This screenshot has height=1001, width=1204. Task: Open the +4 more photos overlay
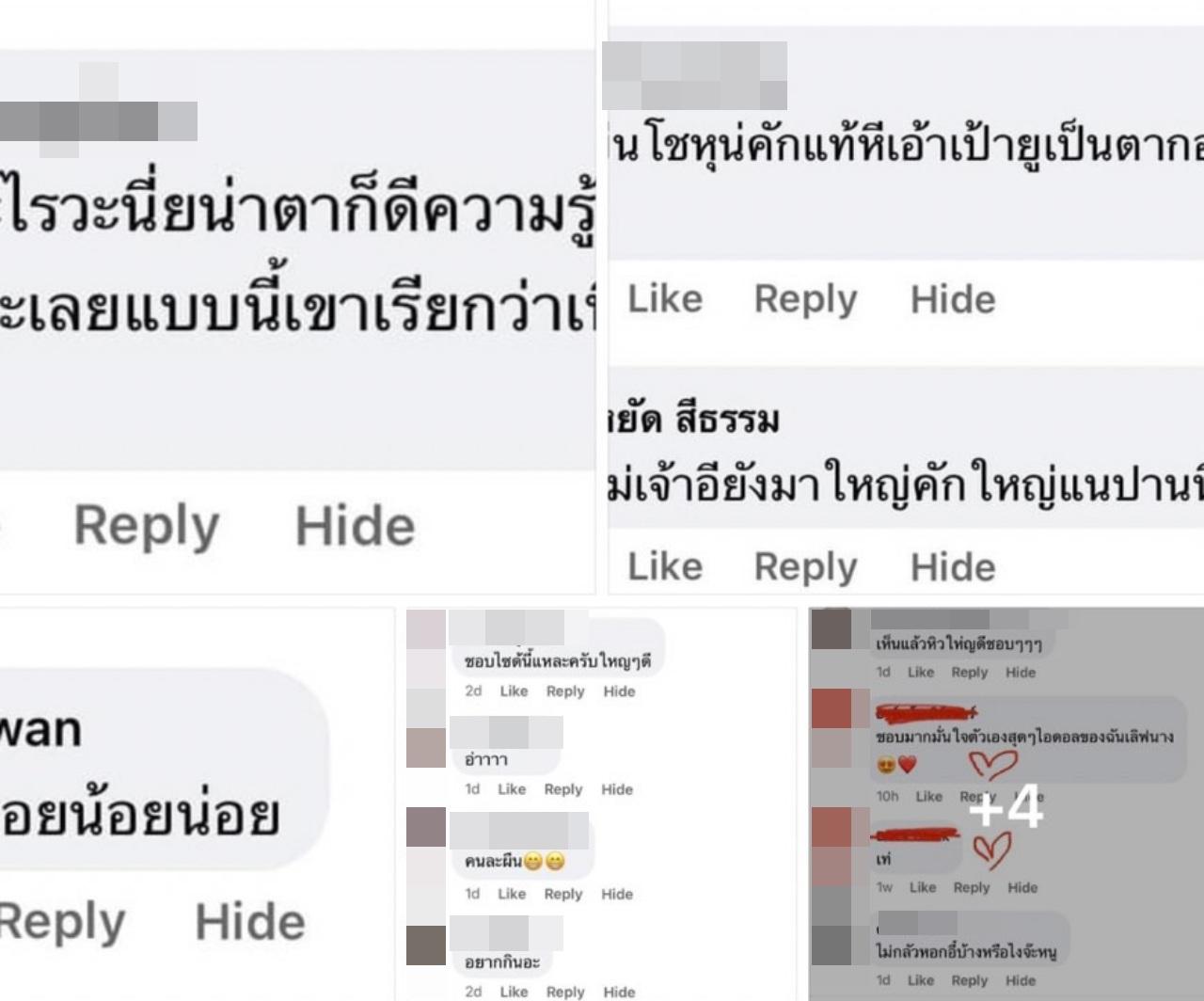(x=1006, y=805)
